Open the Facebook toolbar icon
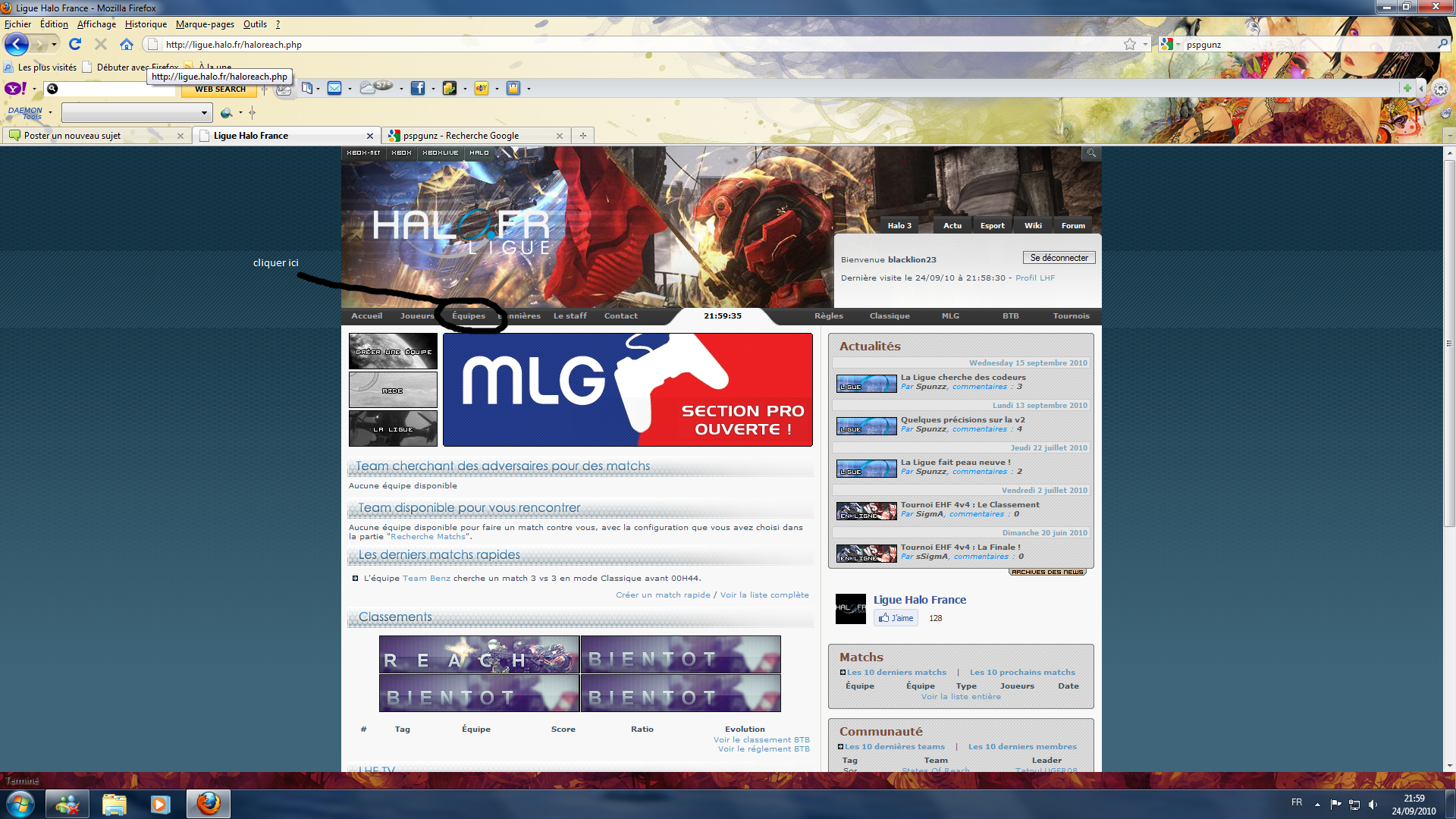 [418, 89]
